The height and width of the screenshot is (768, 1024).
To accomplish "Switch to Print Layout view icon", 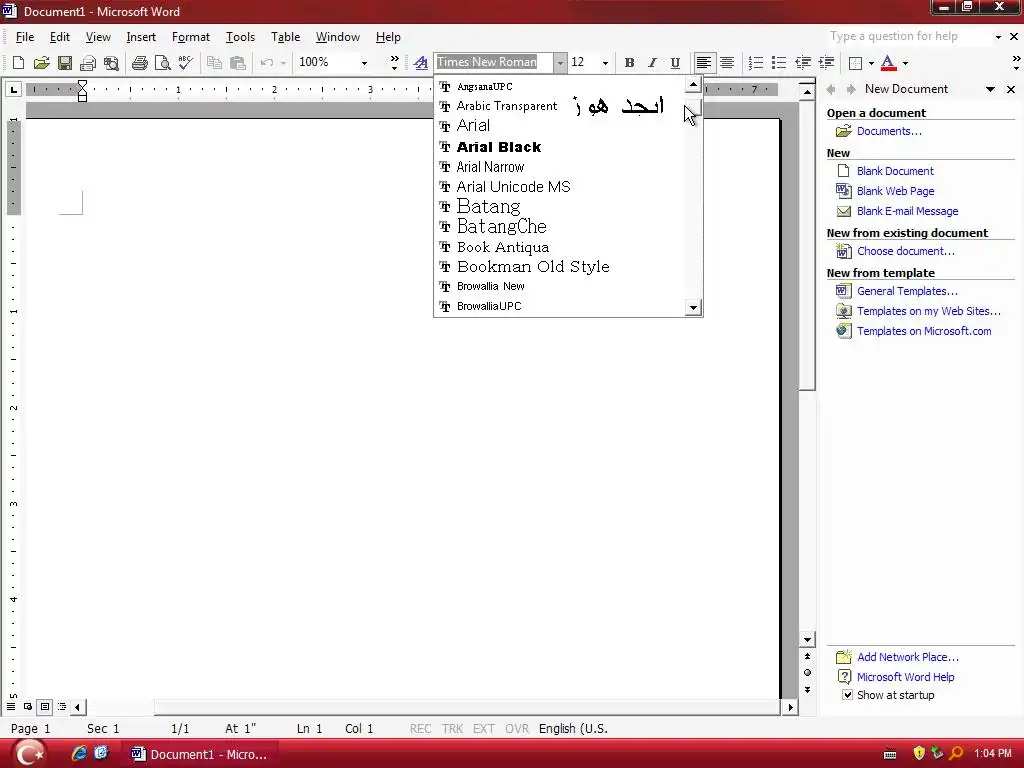I will click(x=45, y=707).
